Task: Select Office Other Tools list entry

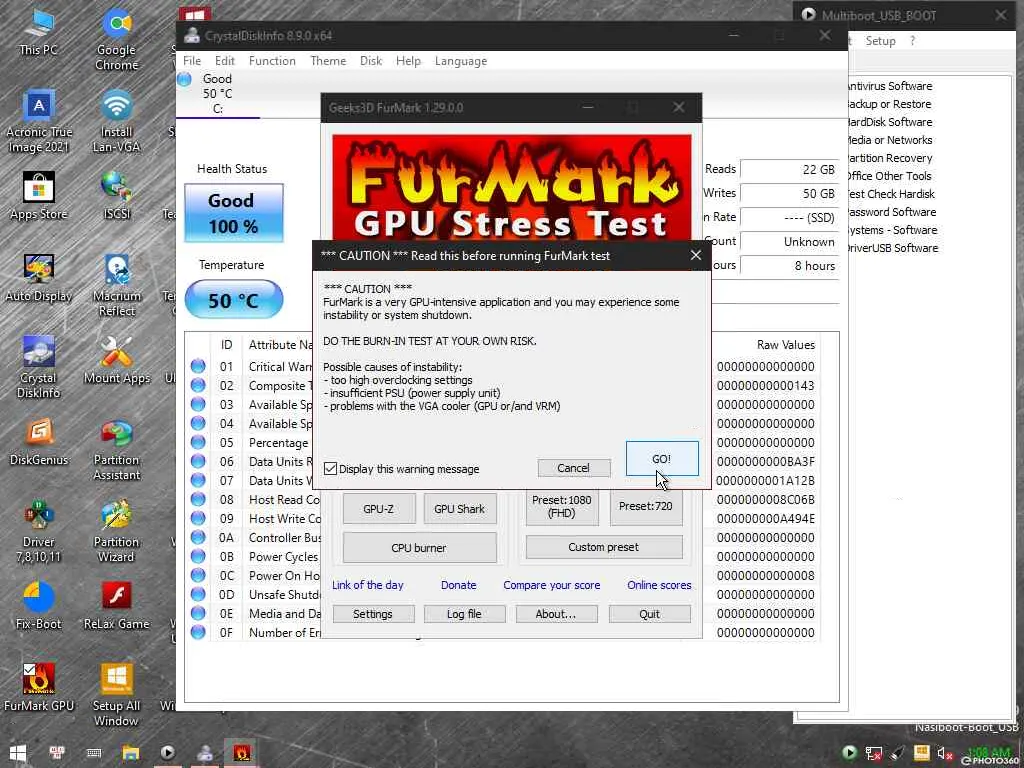Action: pos(889,176)
